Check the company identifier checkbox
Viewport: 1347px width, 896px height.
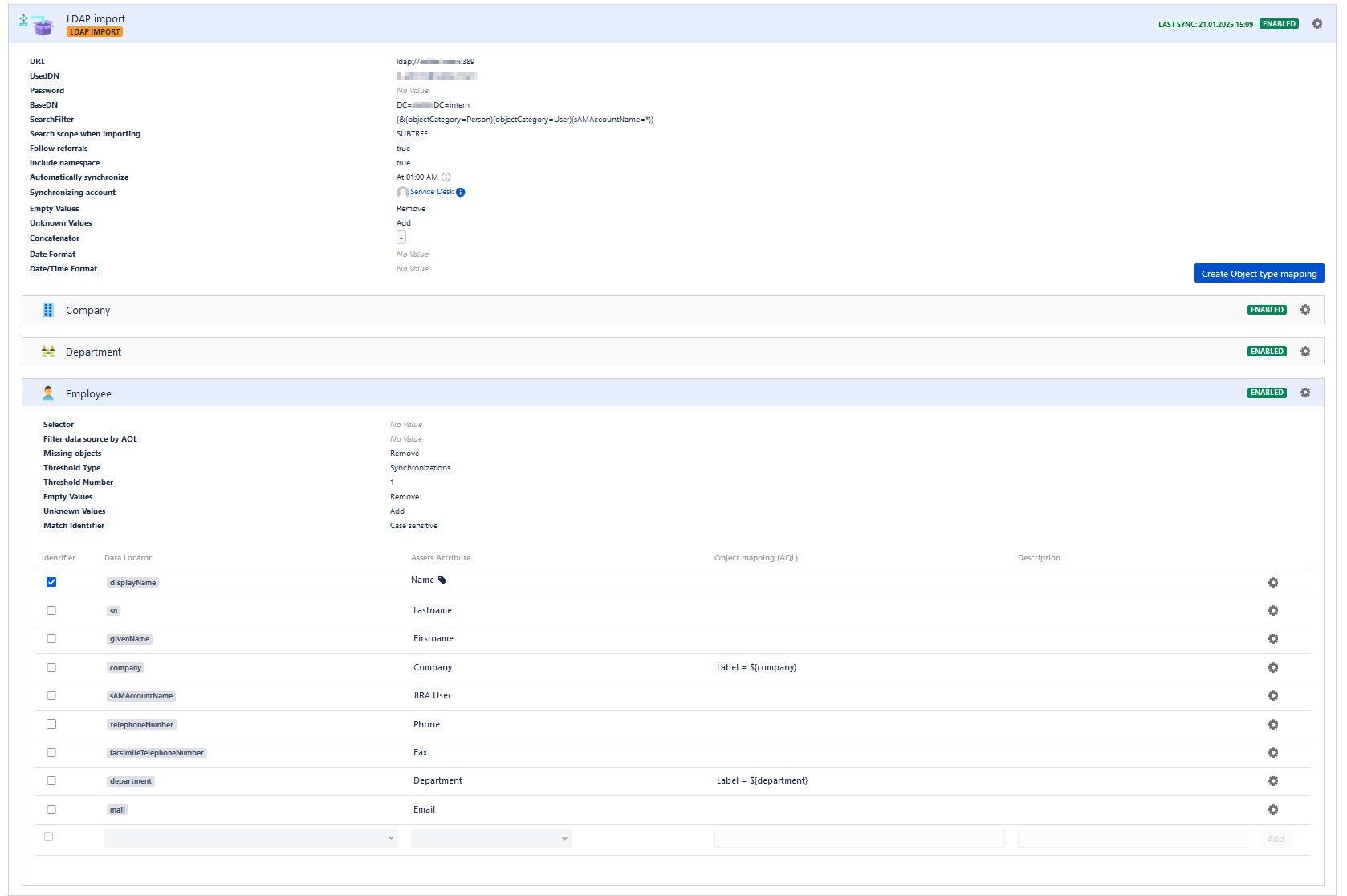[x=51, y=667]
